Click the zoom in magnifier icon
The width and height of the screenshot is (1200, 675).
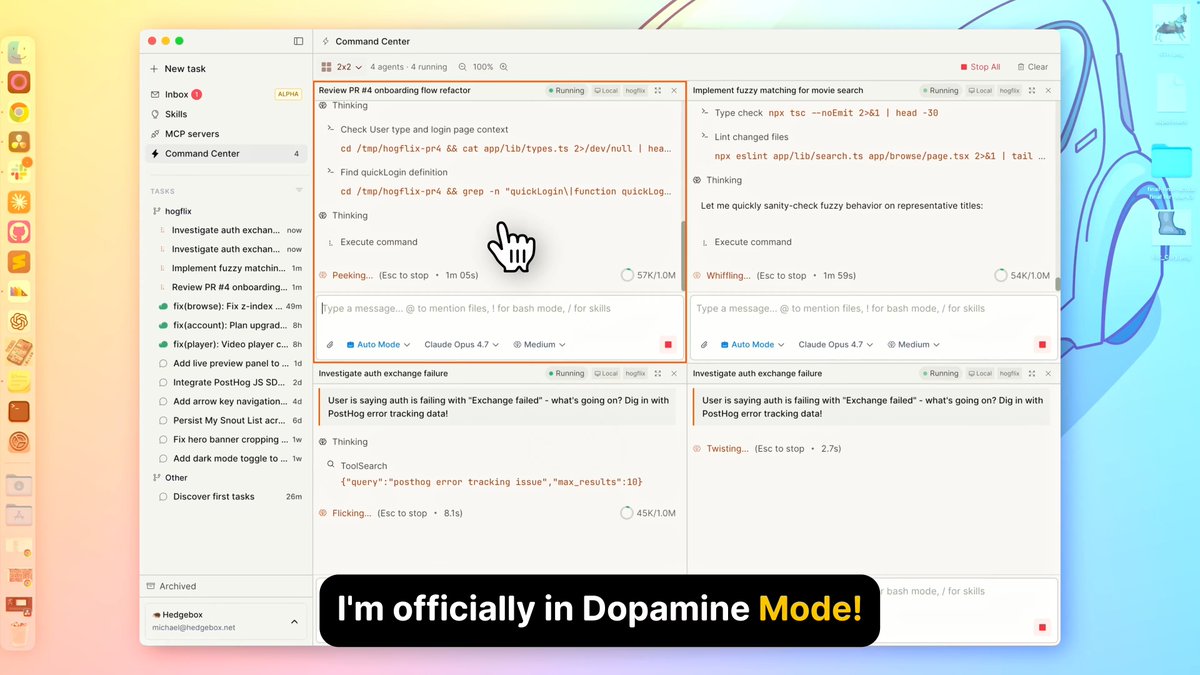tap(506, 67)
